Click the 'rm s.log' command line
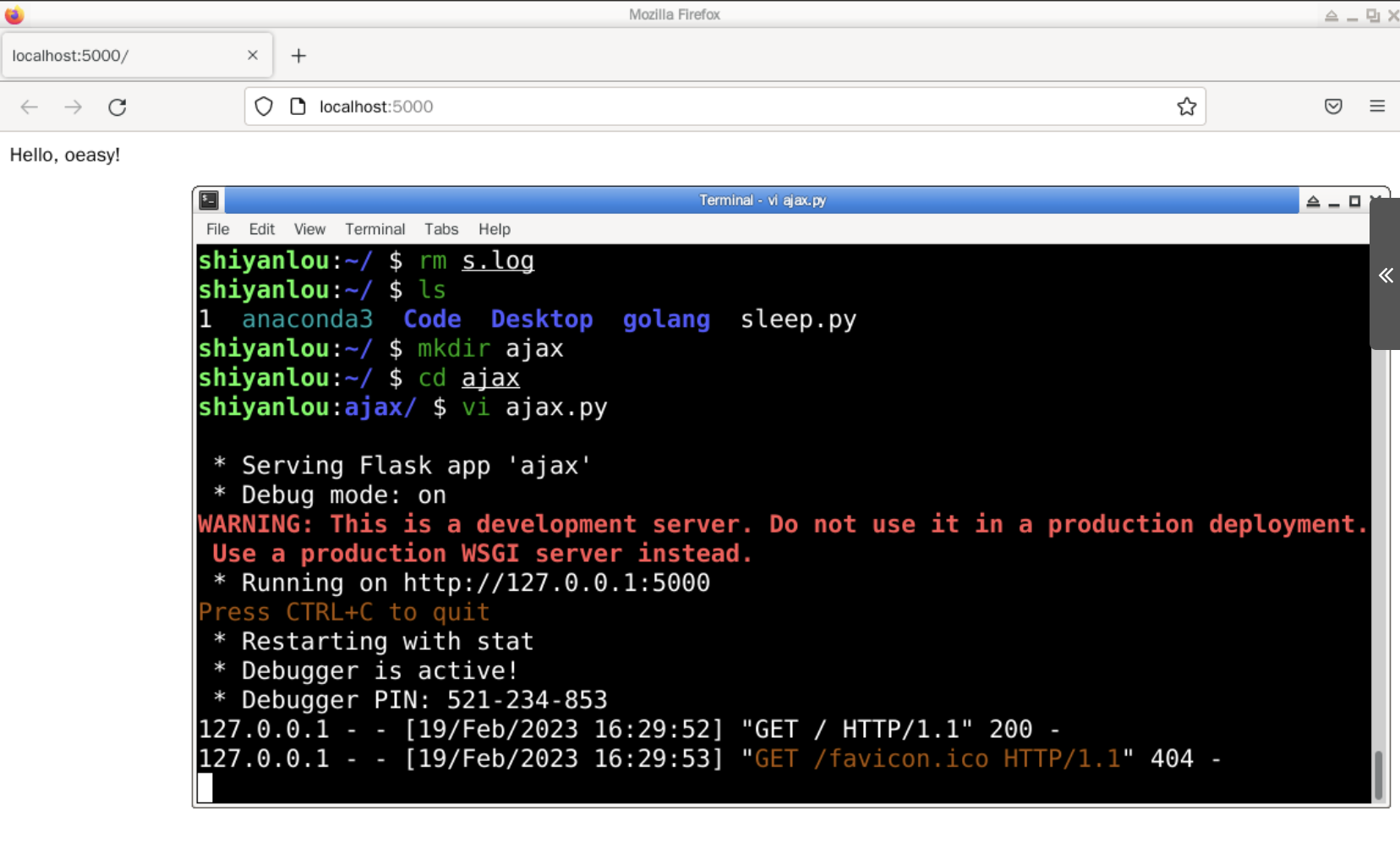Image resolution: width=1400 pixels, height=842 pixels. (366, 260)
